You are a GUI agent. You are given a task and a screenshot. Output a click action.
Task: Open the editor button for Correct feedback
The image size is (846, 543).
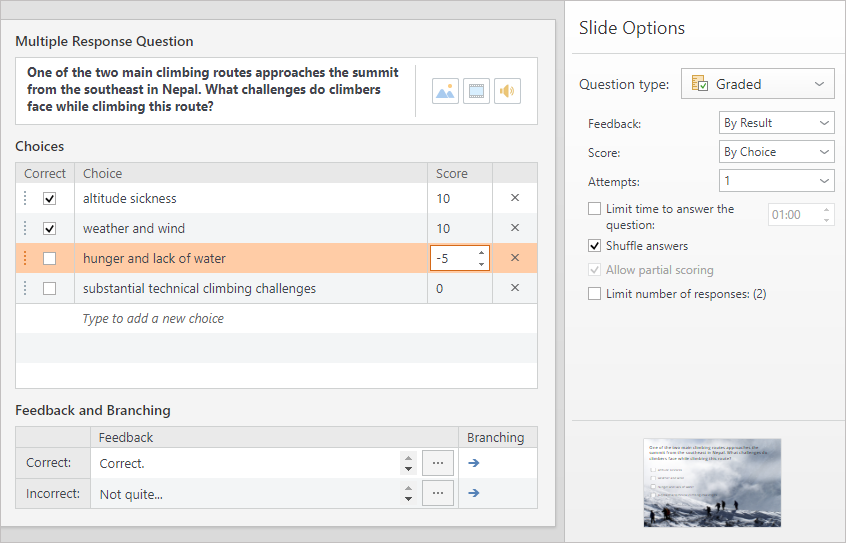click(x=438, y=463)
